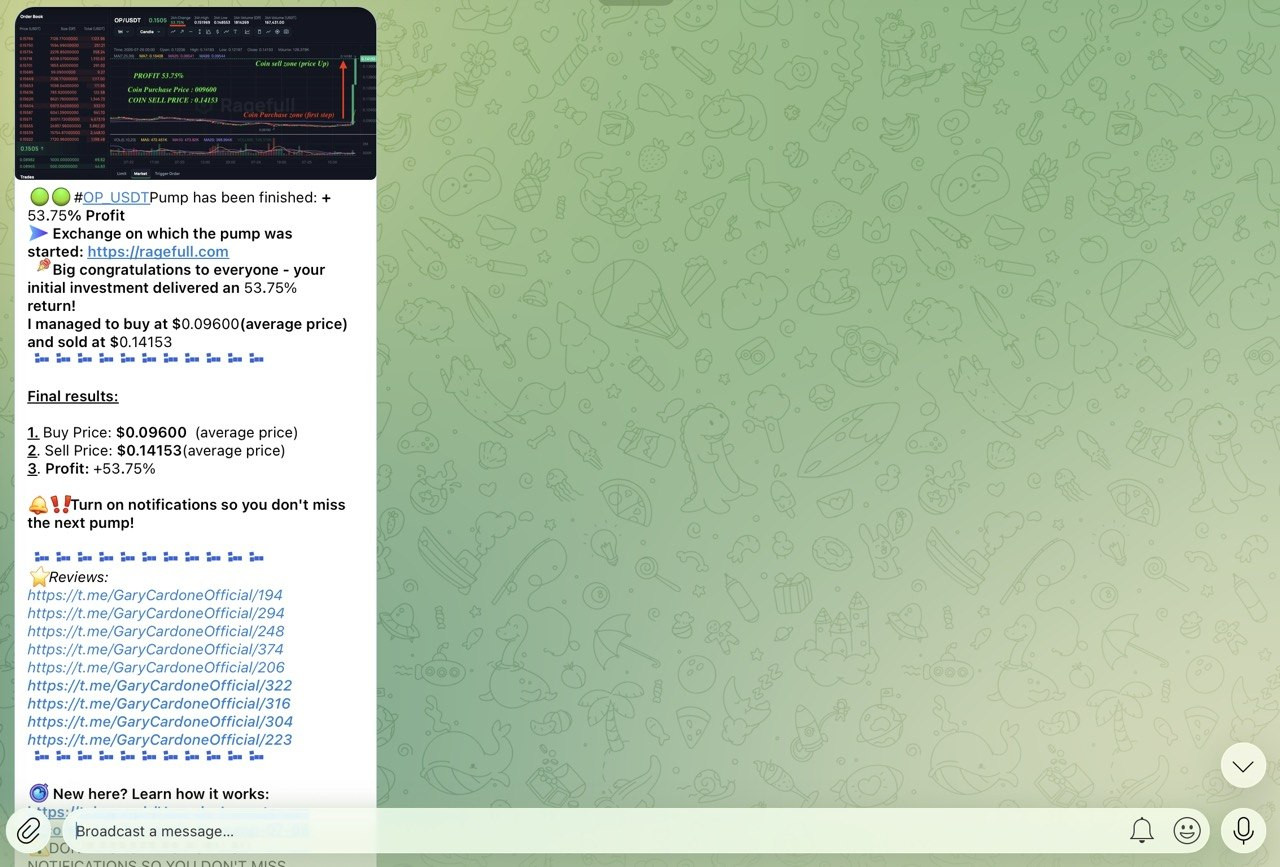Viewport: 1280px width, 867px height.
Task: Jump to latest messages with the down chevron
Action: [x=1243, y=767]
